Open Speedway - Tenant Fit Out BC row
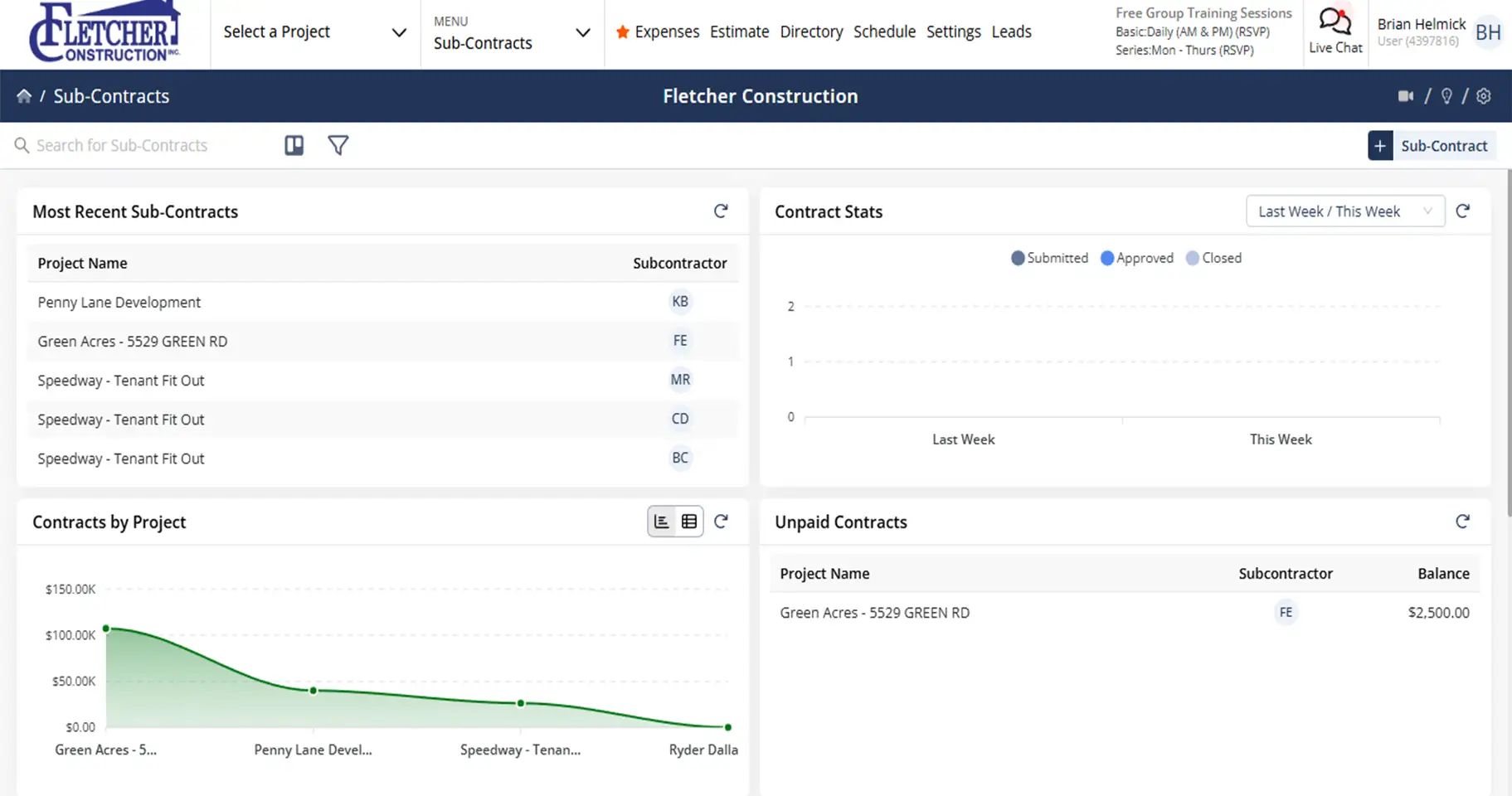This screenshot has width=1512, height=796. [383, 458]
